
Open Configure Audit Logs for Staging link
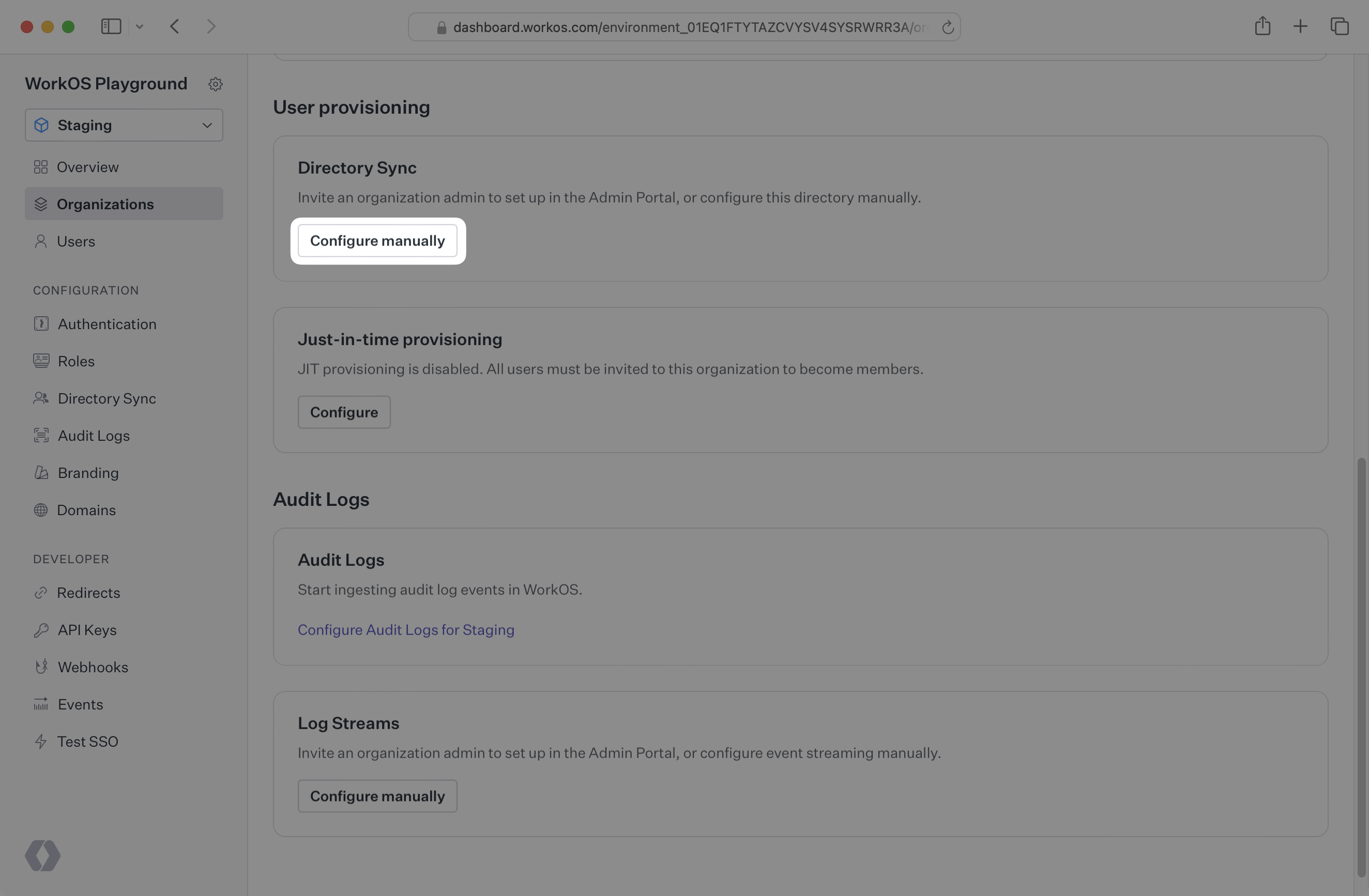(405, 630)
